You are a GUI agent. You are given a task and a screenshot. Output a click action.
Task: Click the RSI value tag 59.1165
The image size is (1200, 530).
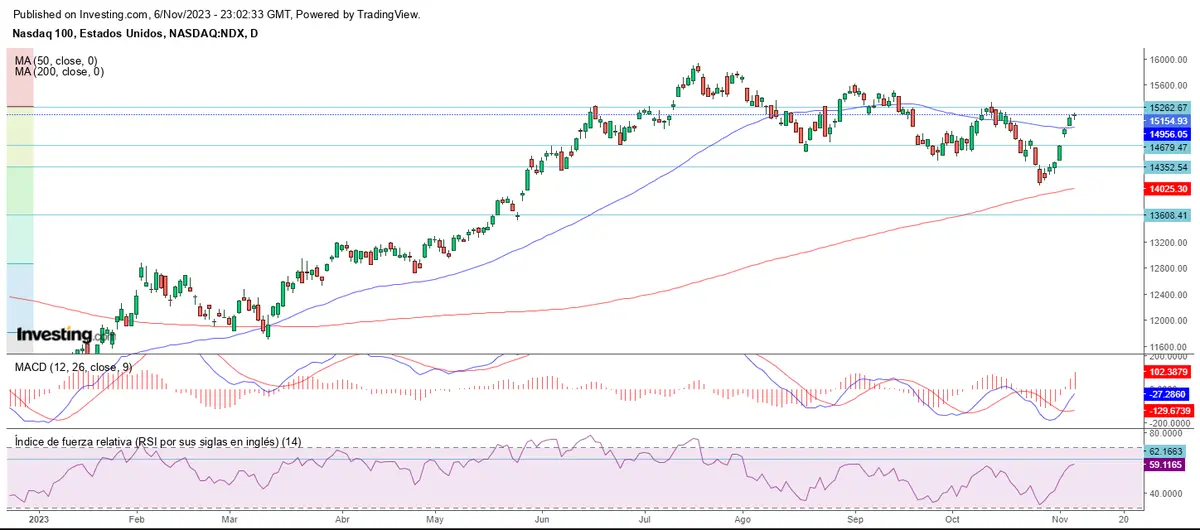[1168, 465]
